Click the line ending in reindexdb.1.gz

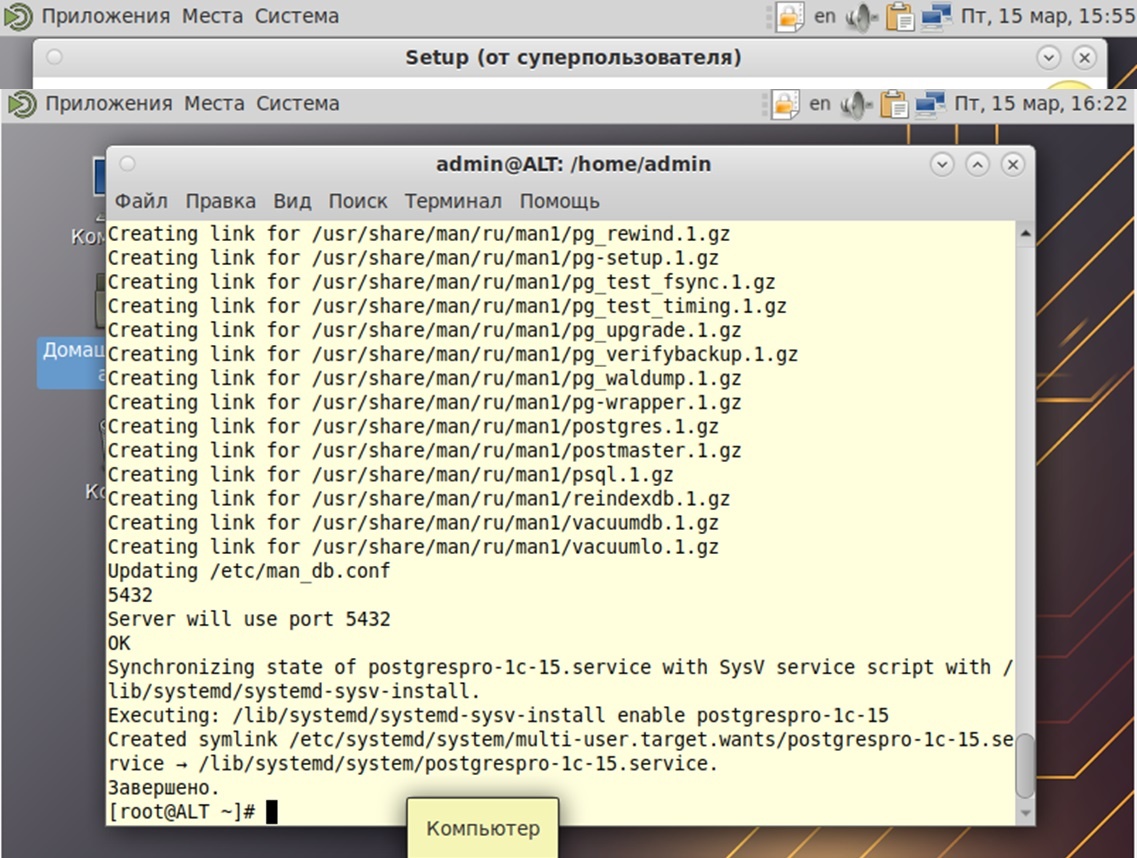click(x=418, y=499)
